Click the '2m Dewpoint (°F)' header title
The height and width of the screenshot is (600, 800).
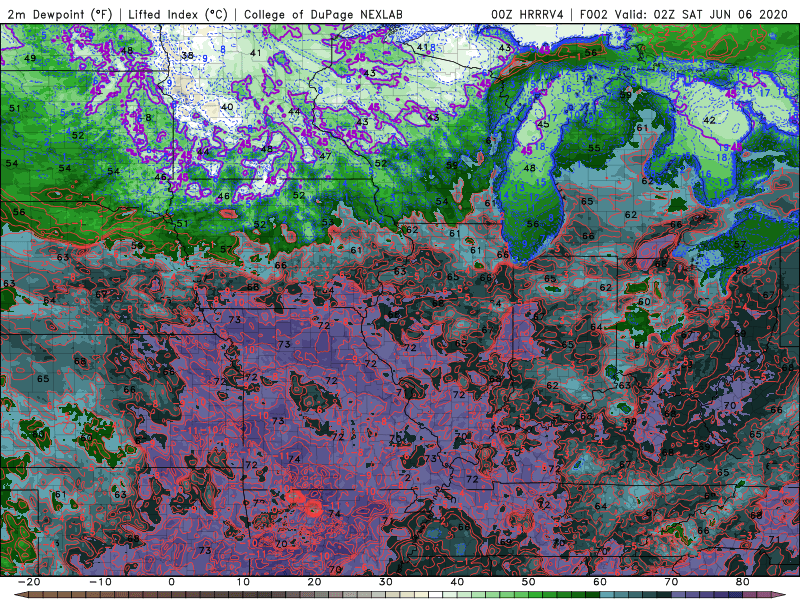(60, 14)
